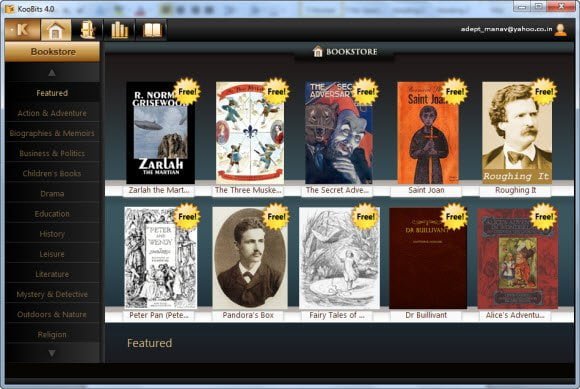Select the Leisure category
This screenshot has height=389, width=580.
pos(53,254)
